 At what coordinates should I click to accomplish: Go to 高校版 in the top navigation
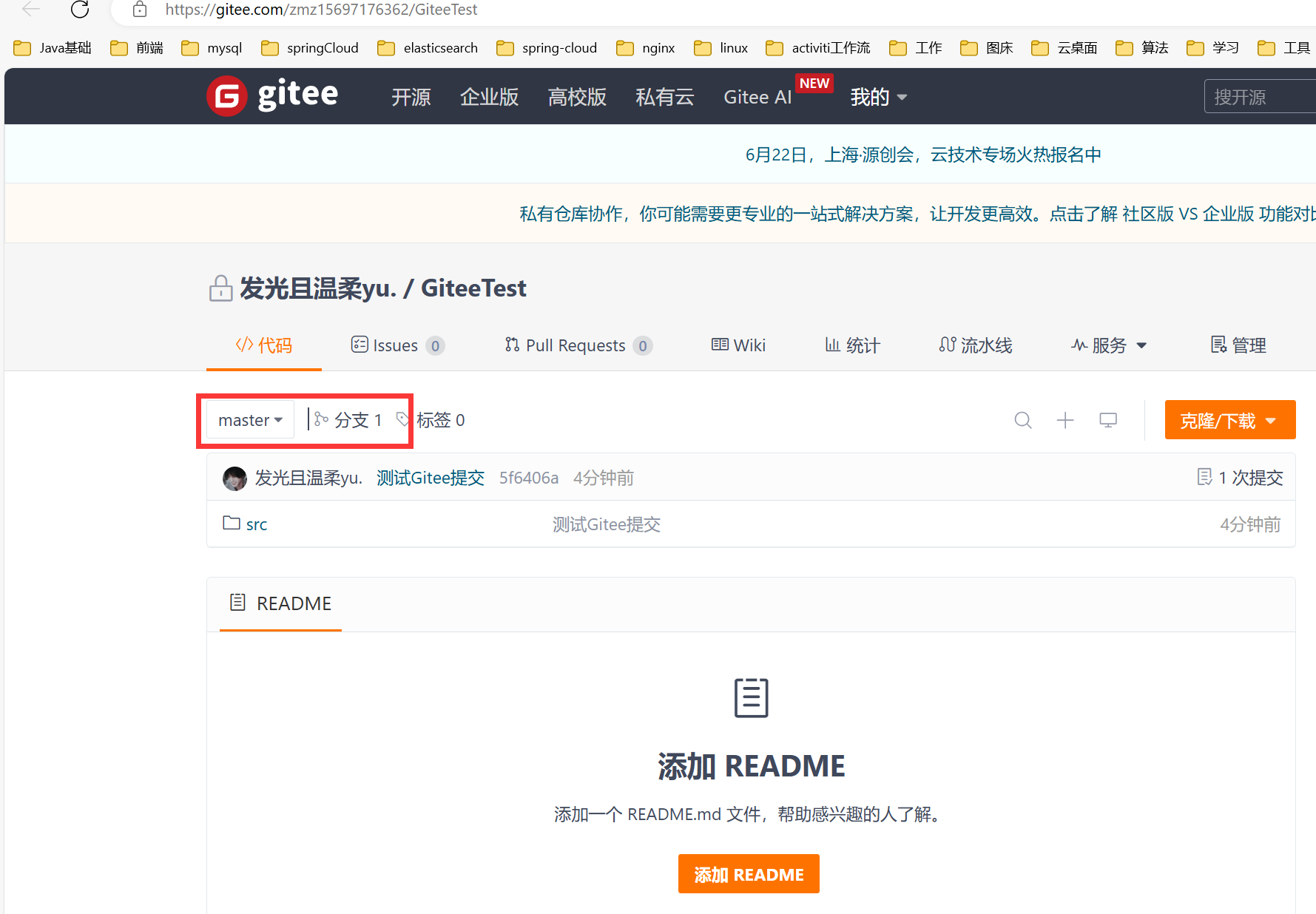(577, 98)
